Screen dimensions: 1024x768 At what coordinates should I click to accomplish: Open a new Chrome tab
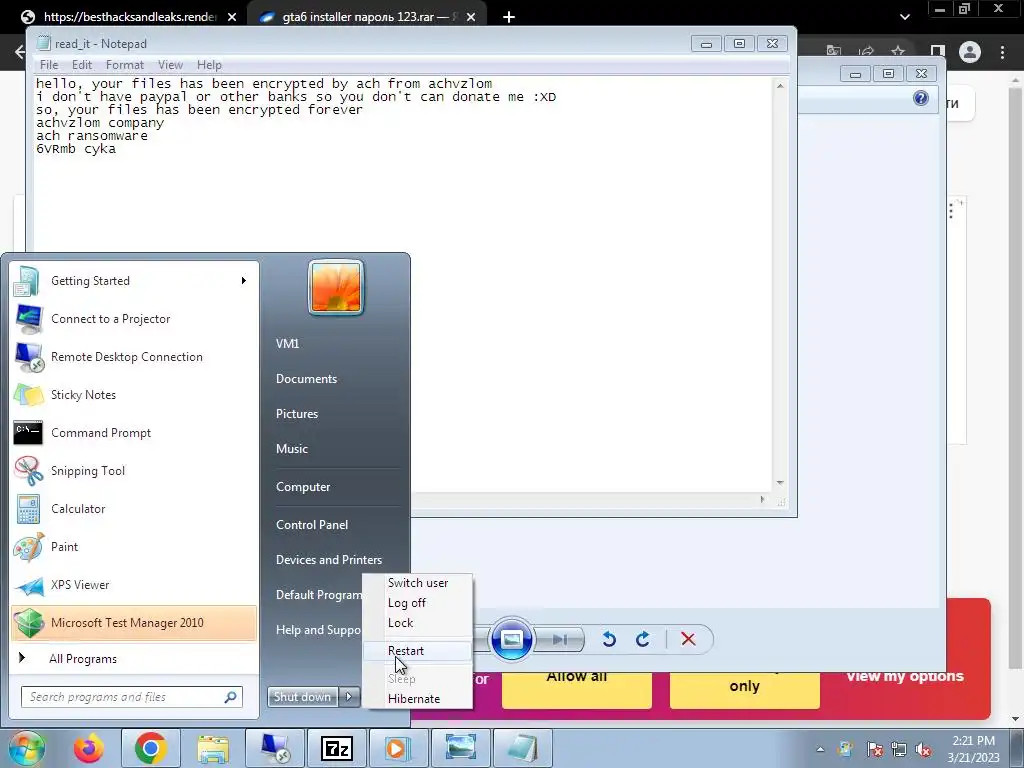coord(509,17)
